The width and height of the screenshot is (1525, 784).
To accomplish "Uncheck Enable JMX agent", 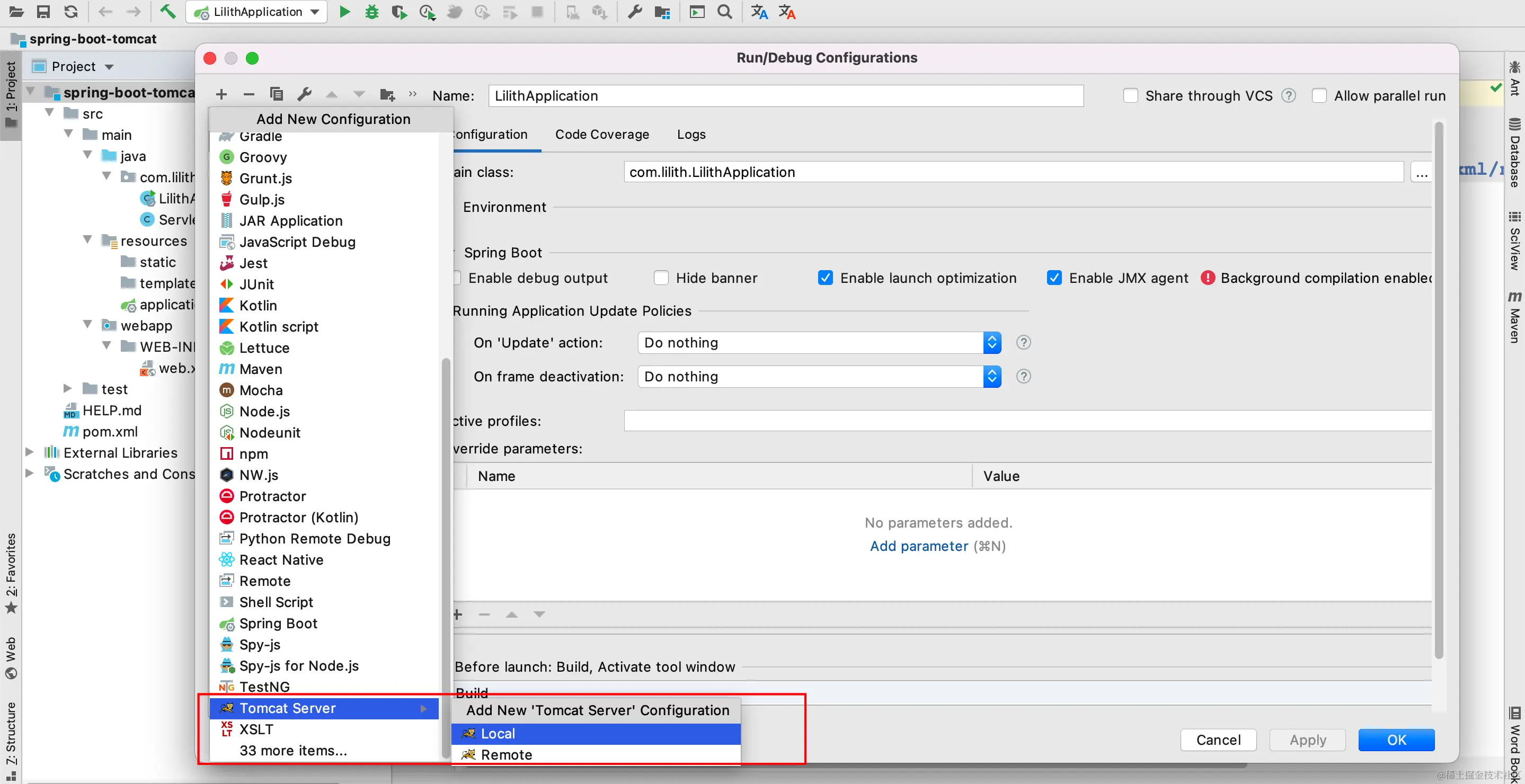I will [1054, 278].
